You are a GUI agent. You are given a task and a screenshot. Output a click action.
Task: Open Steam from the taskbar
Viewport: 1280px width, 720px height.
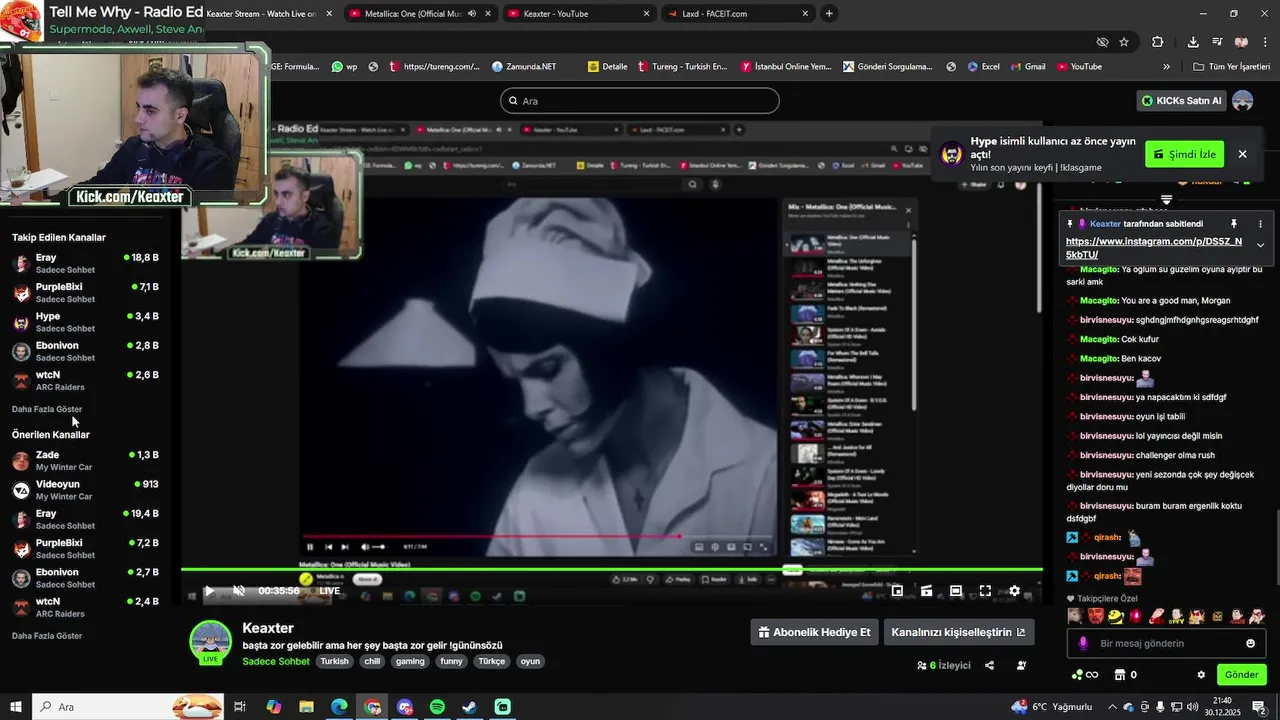469,707
